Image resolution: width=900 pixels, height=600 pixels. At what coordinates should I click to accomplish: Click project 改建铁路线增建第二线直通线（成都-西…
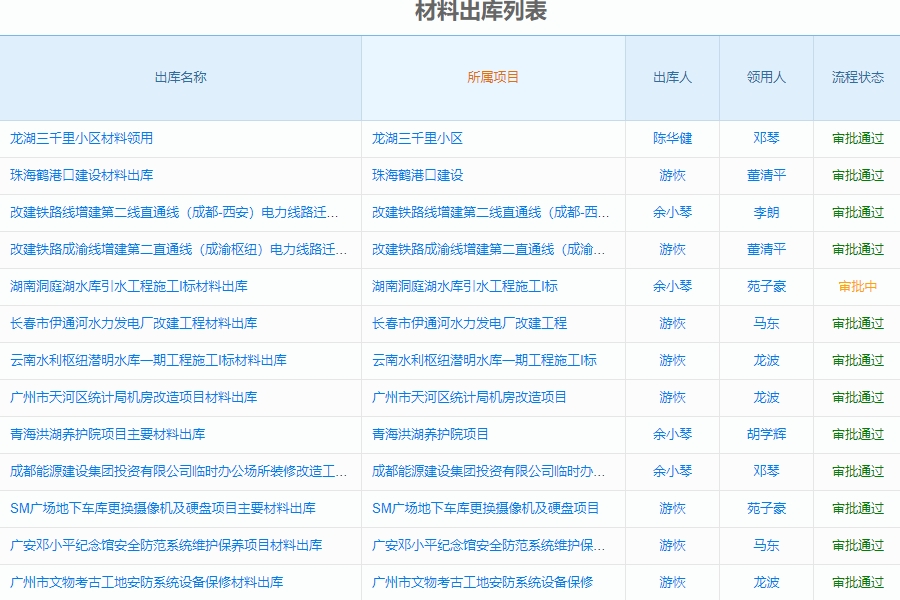[x=491, y=212]
